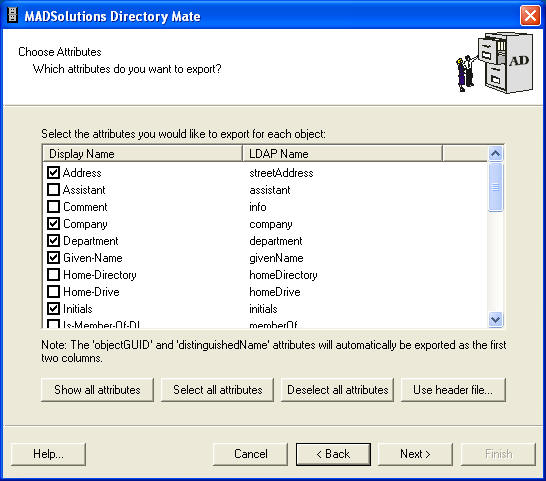Click the attribute list scroll down arrow
Screen dimensions: 546x481
(495, 319)
